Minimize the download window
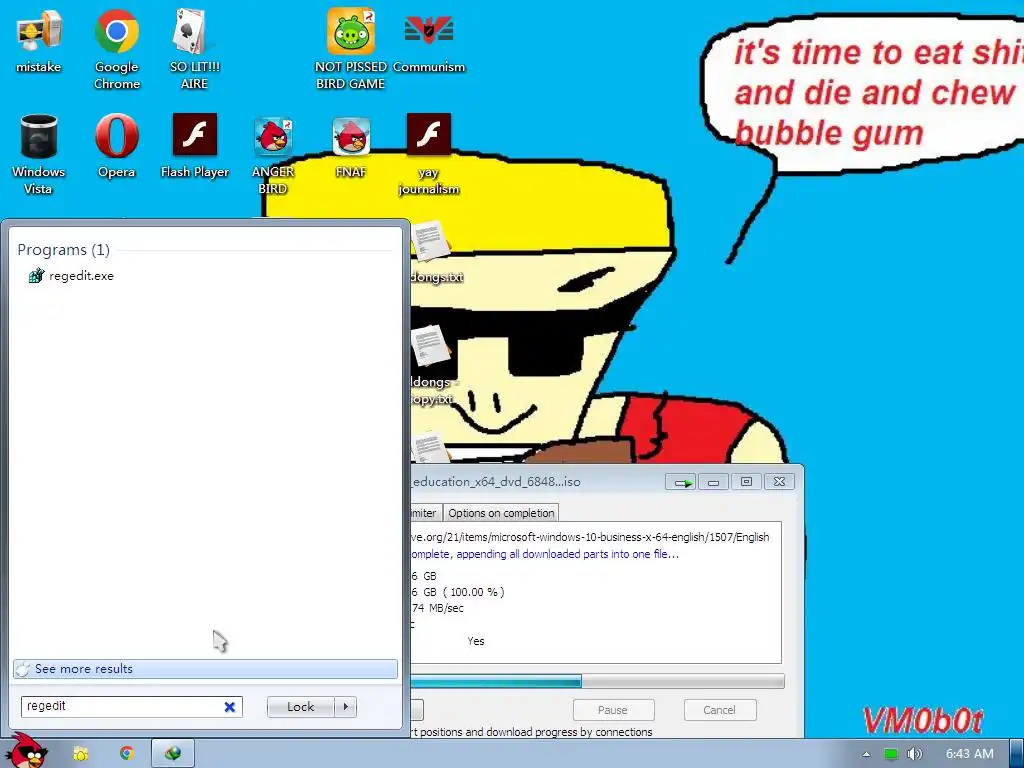The height and width of the screenshot is (768, 1024). pos(713,482)
